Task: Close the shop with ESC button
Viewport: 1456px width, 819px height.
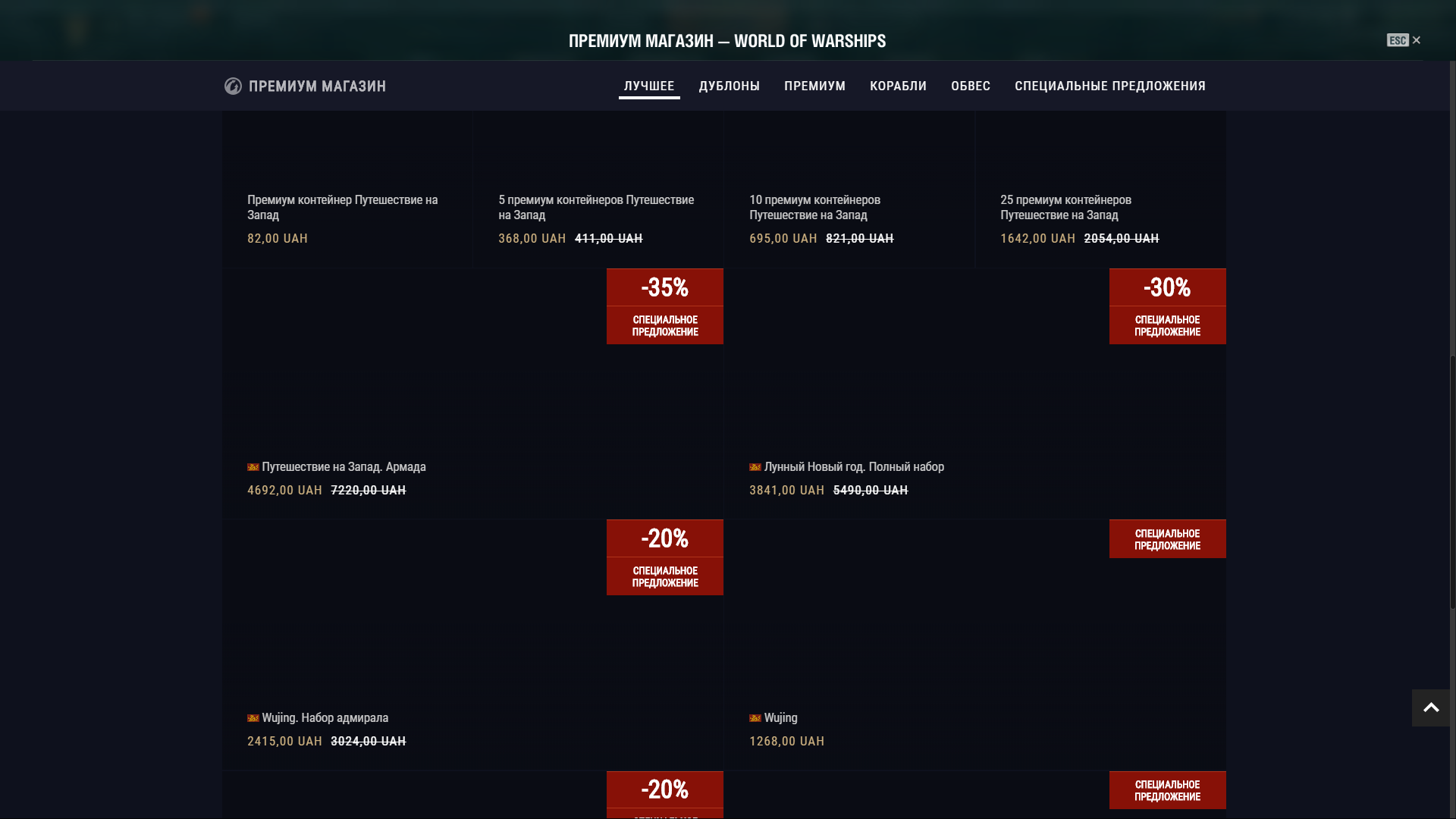Action: tap(1404, 40)
